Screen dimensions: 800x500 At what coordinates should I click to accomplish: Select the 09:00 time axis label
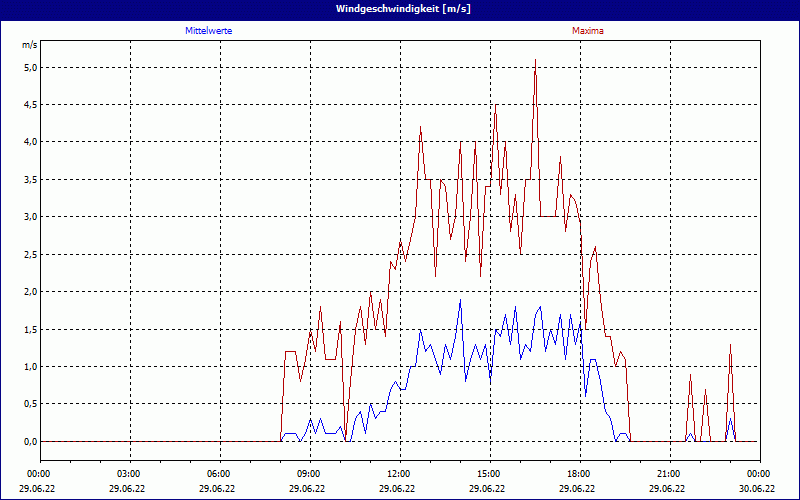(309, 474)
